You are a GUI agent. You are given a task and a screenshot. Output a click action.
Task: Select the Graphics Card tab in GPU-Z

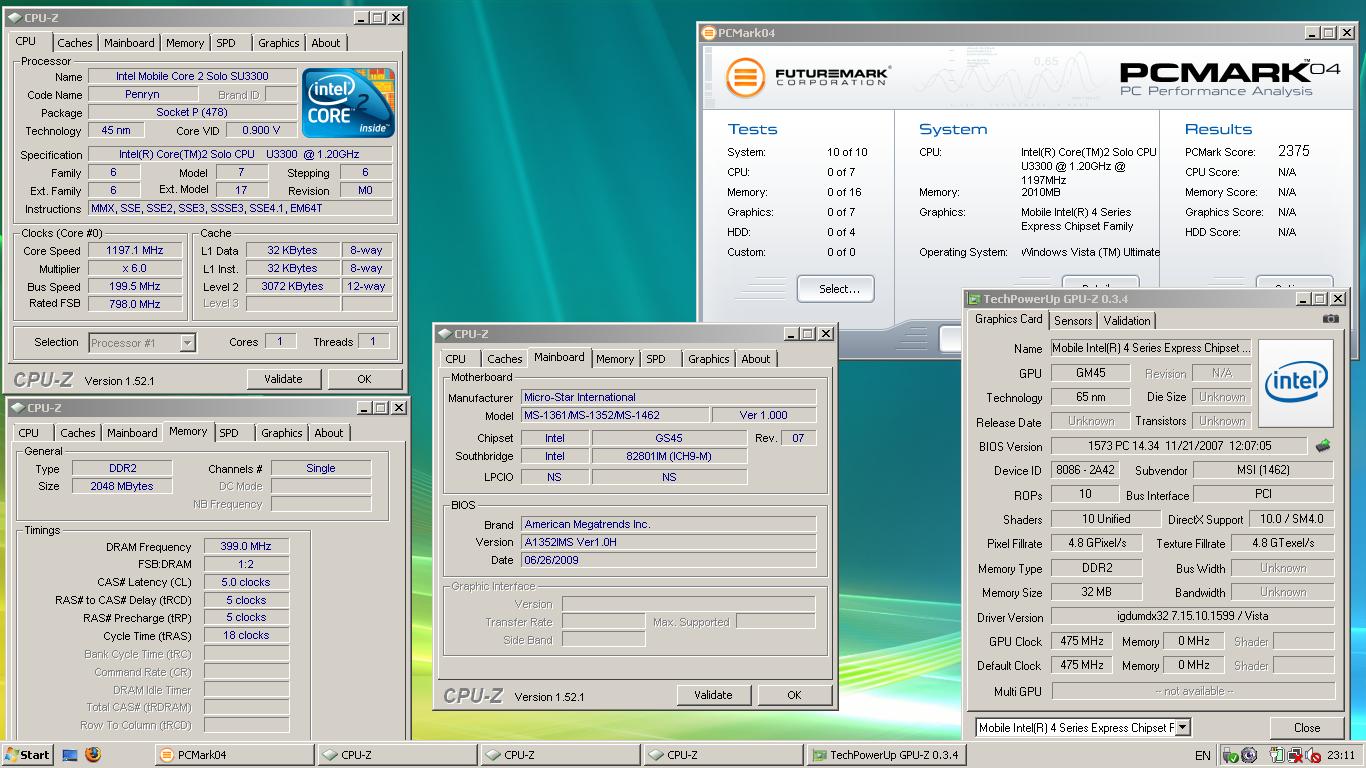1008,319
